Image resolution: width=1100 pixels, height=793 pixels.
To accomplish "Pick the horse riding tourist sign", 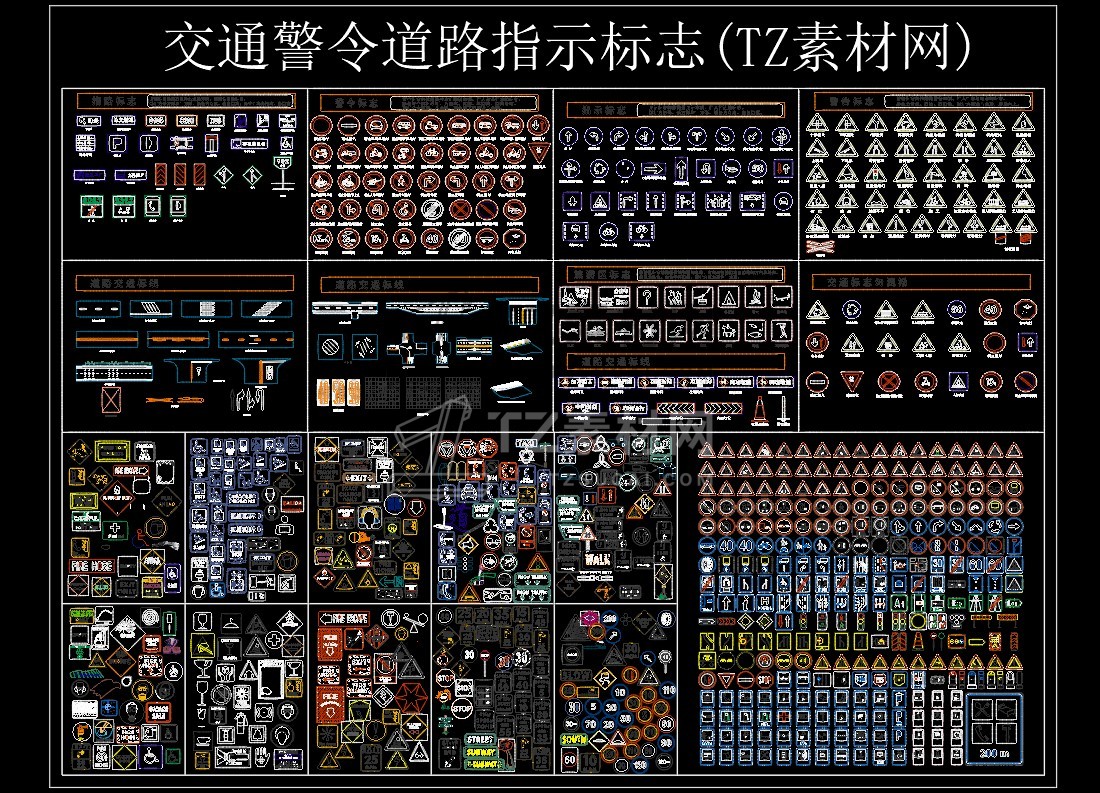I will (x=728, y=330).
